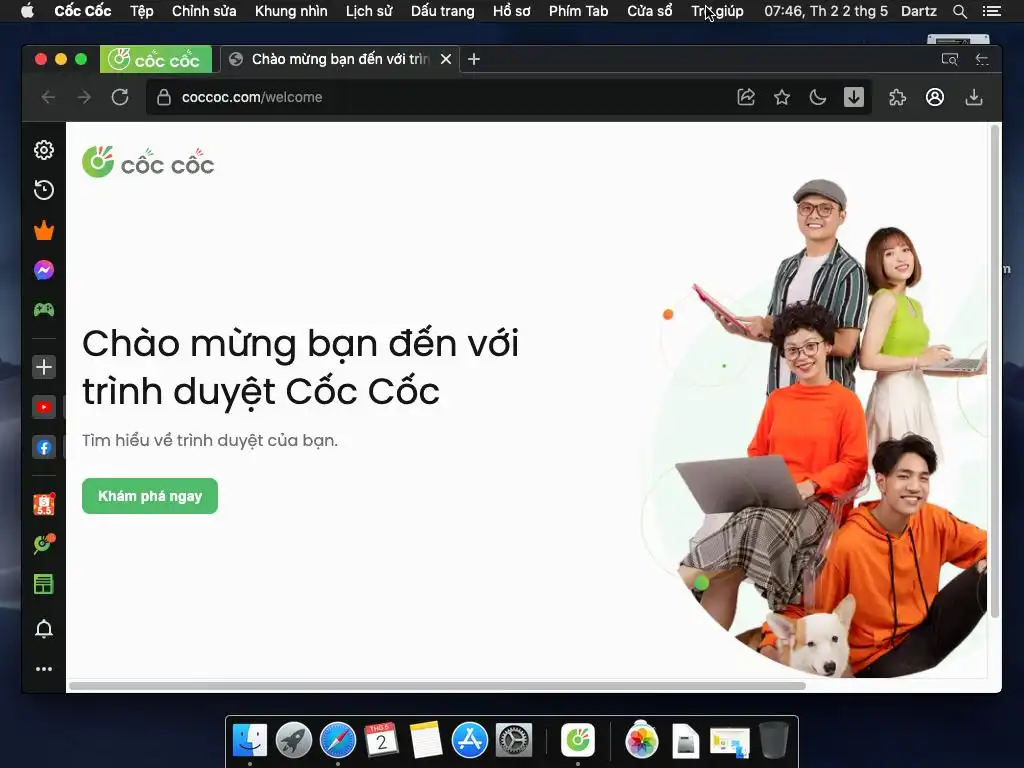The image size is (1024, 768).
Task: Click the tab search icon in tab strip
Action: pyautogui.click(x=950, y=59)
